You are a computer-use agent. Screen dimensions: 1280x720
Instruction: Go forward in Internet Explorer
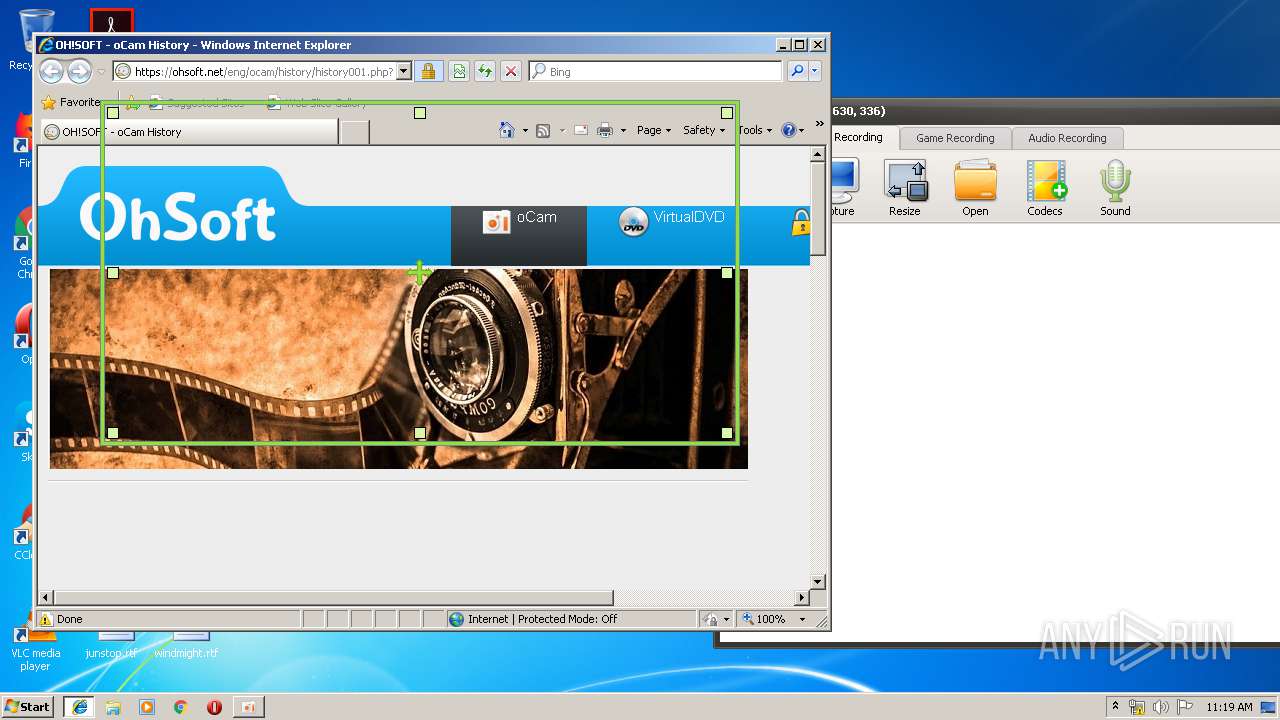point(79,71)
